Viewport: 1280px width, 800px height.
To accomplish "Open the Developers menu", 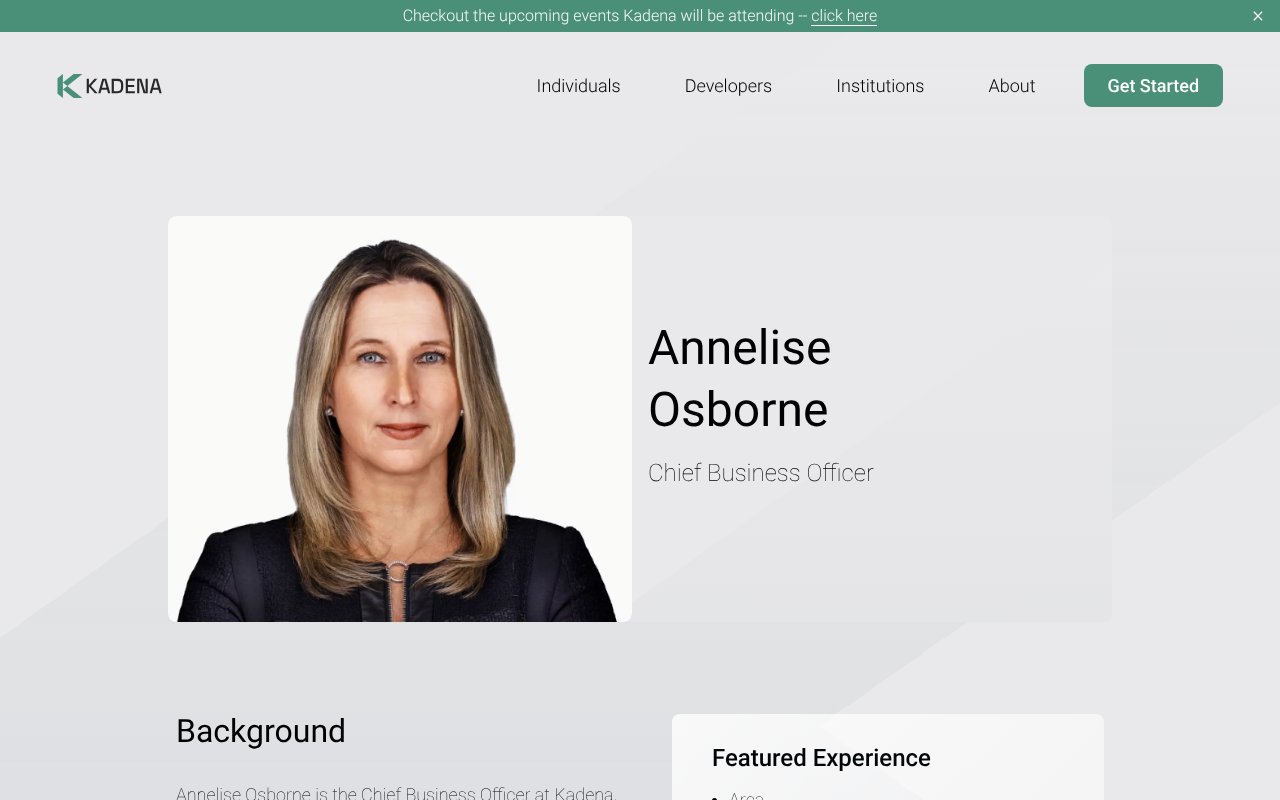I will coord(728,86).
